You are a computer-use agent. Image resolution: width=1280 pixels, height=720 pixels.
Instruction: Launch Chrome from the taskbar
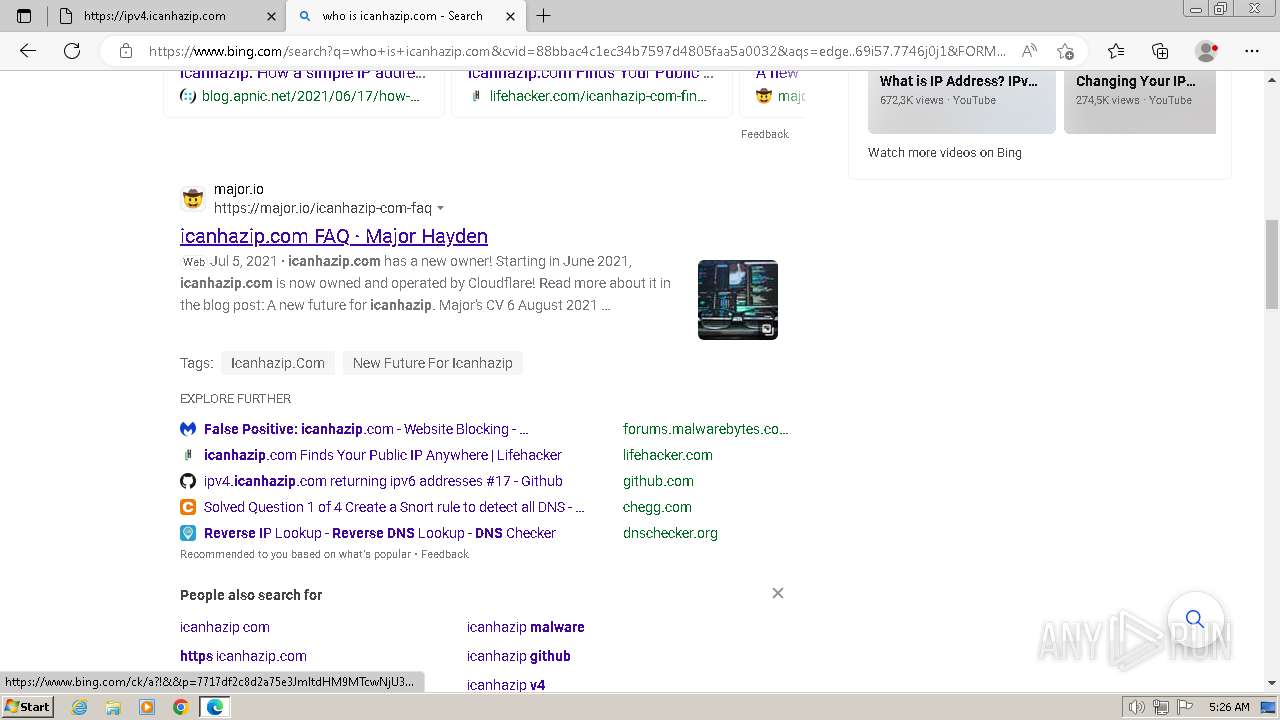point(180,707)
